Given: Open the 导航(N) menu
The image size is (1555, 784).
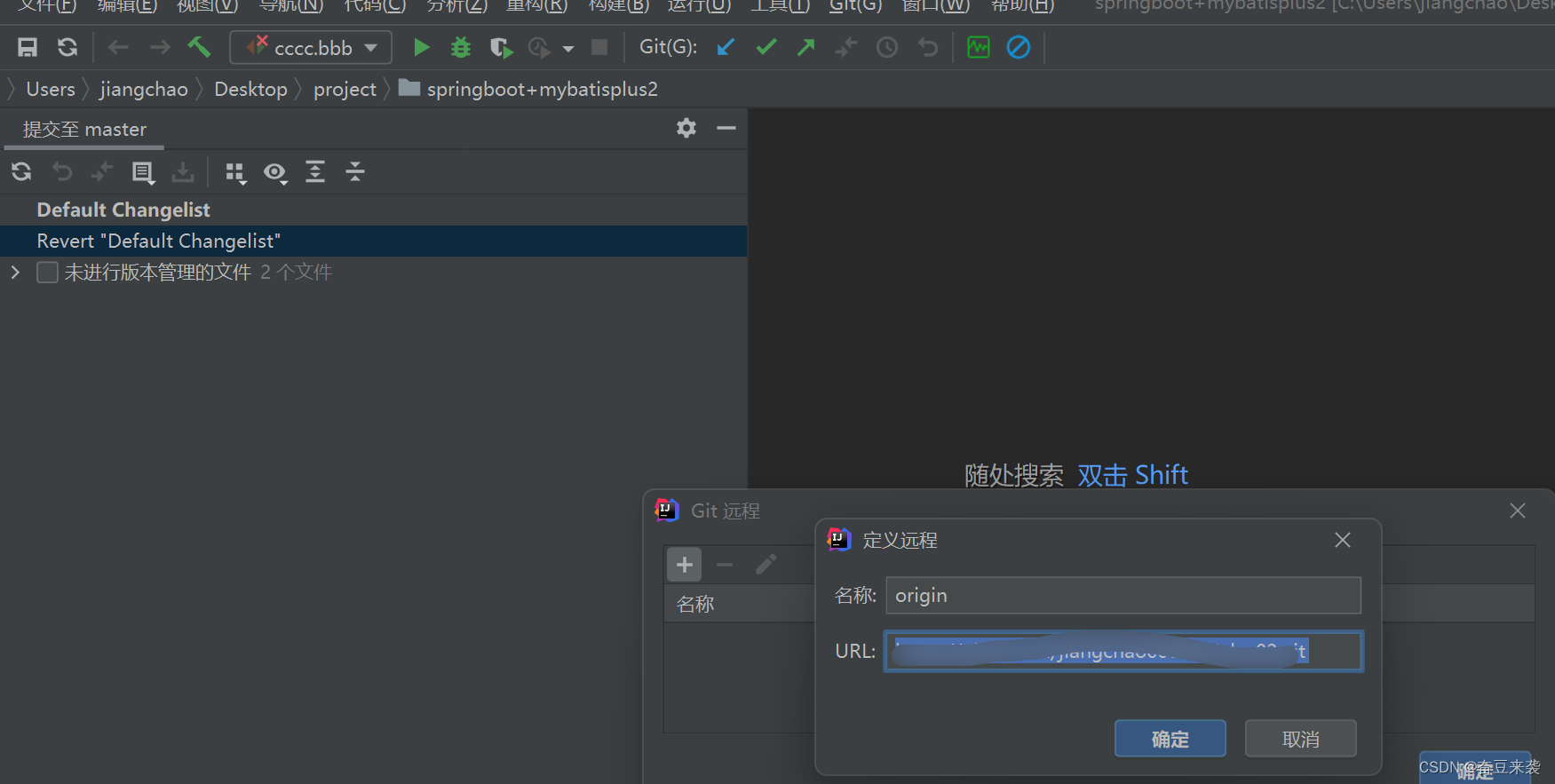Looking at the screenshot, I should 291,6.
